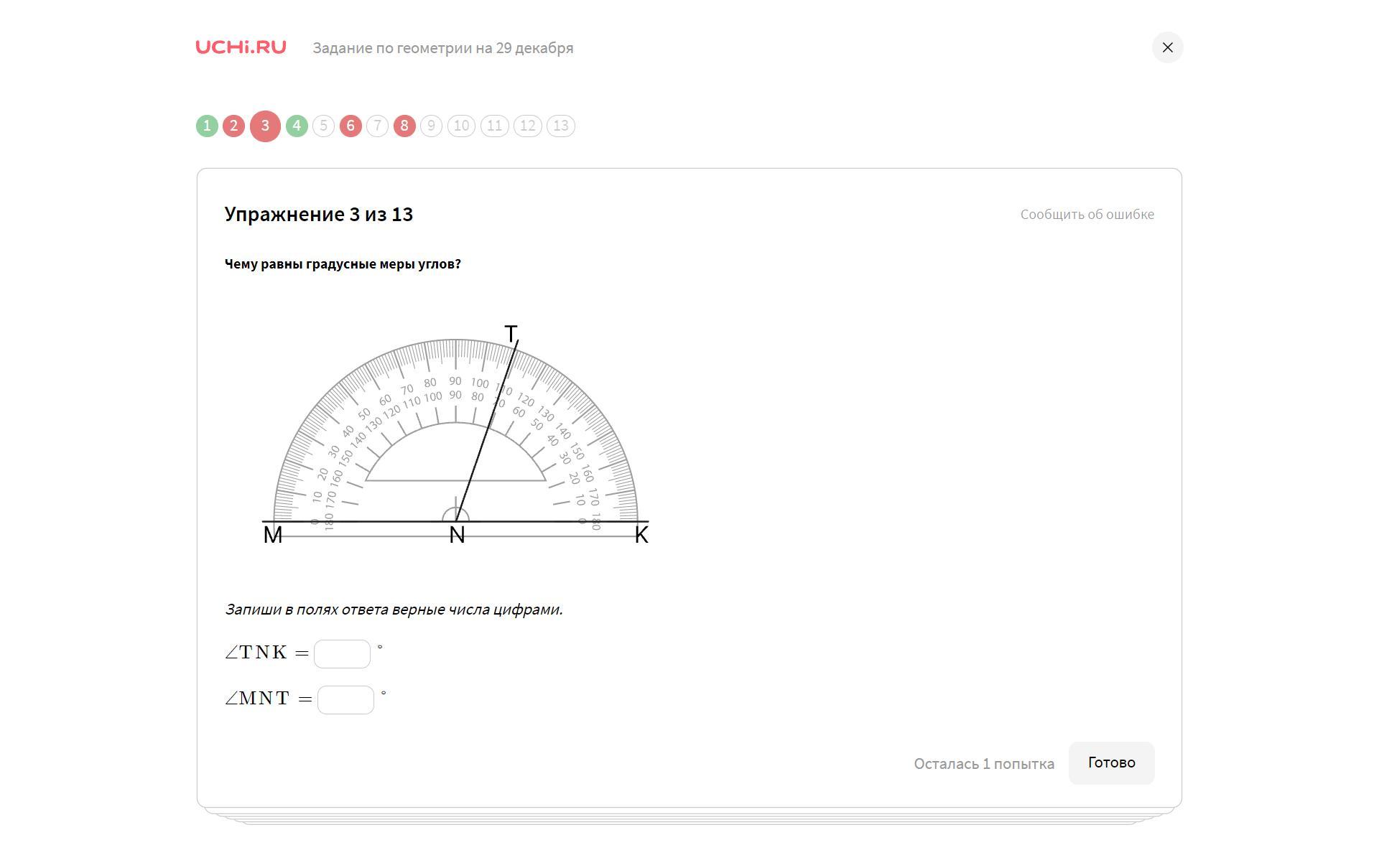1379x868 pixels.
Task: Select the current exercise 3 bubble
Action: 265,126
